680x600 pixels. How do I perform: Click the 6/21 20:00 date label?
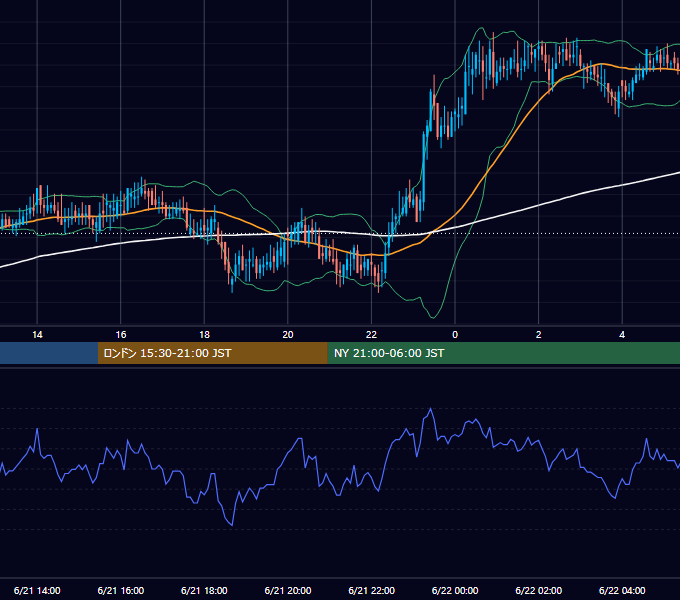pos(288,590)
